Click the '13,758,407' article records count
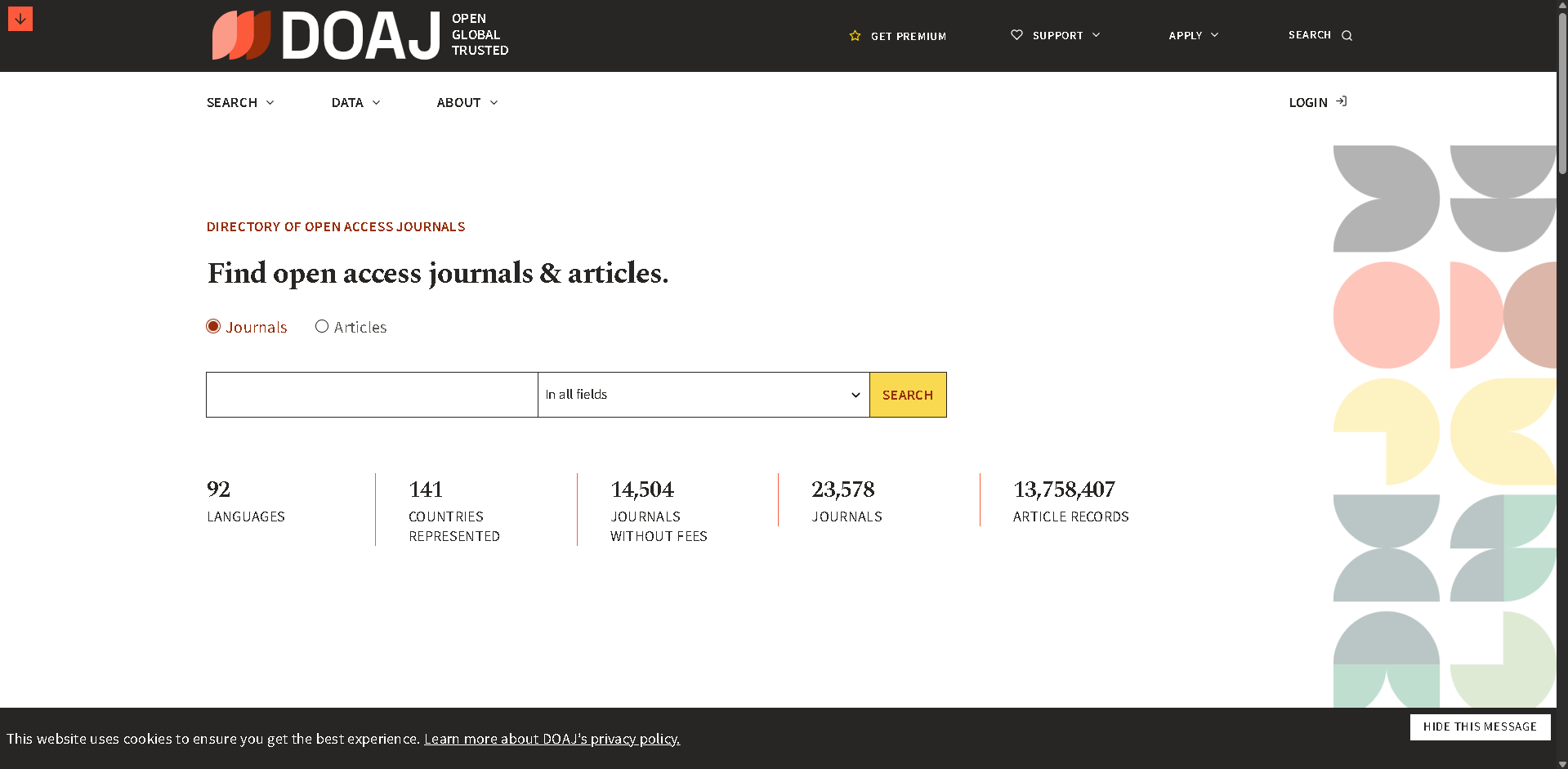The width and height of the screenshot is (1568, 769). [1064, 490]
